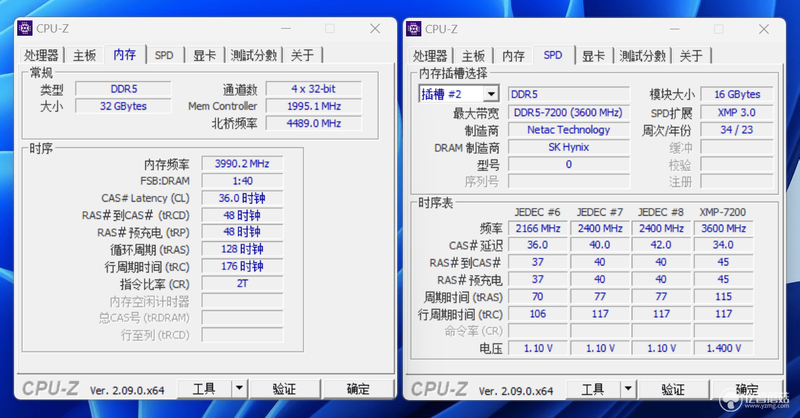Open 关于 tab in left CPU-Z window
The width and height of the screenshot is (800, 418).
point(303,55)
